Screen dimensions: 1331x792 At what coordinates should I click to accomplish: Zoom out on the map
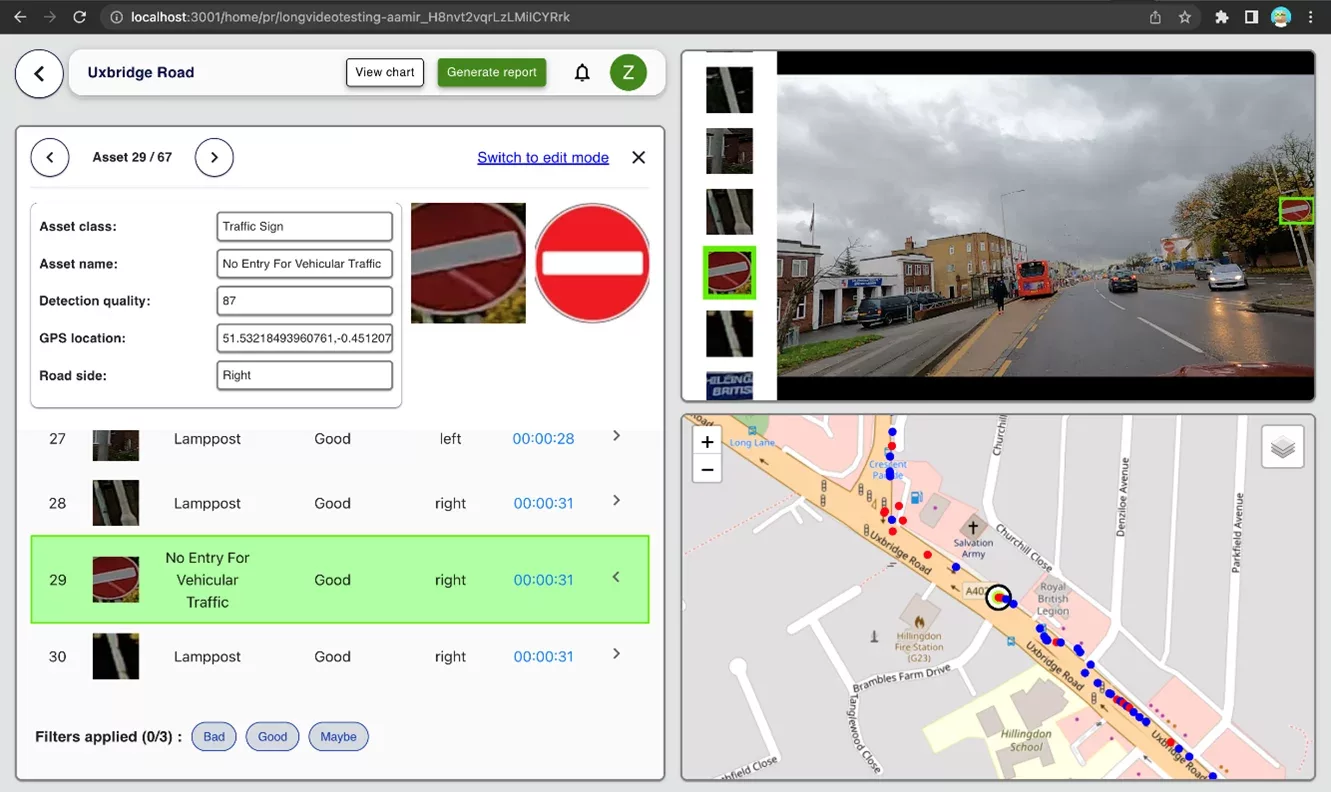(x=707, y=469)
